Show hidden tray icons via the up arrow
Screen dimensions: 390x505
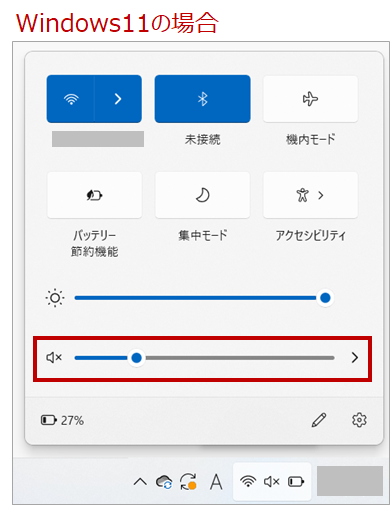(x=140, y=482)
